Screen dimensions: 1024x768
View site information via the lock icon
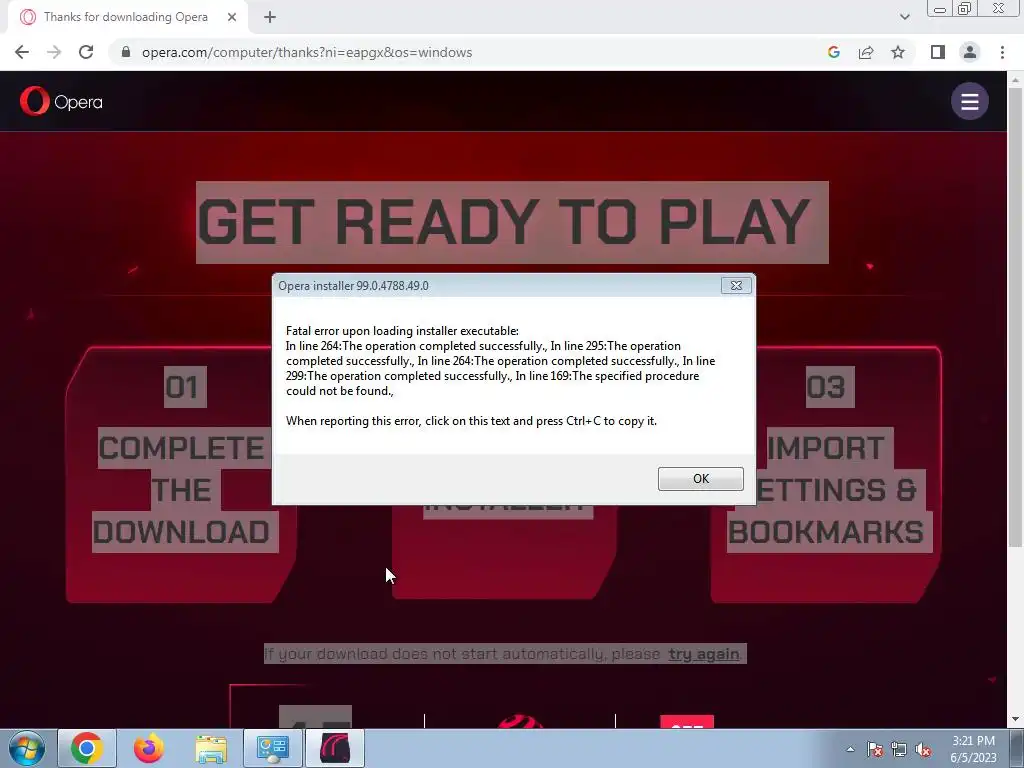pos(126,52)
